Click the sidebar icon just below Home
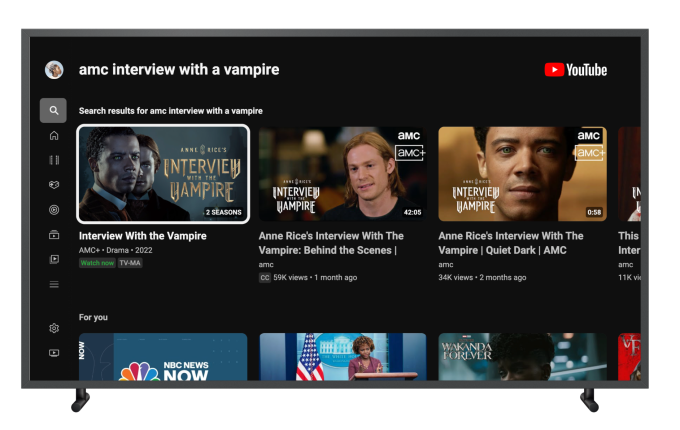 (54, 160)
